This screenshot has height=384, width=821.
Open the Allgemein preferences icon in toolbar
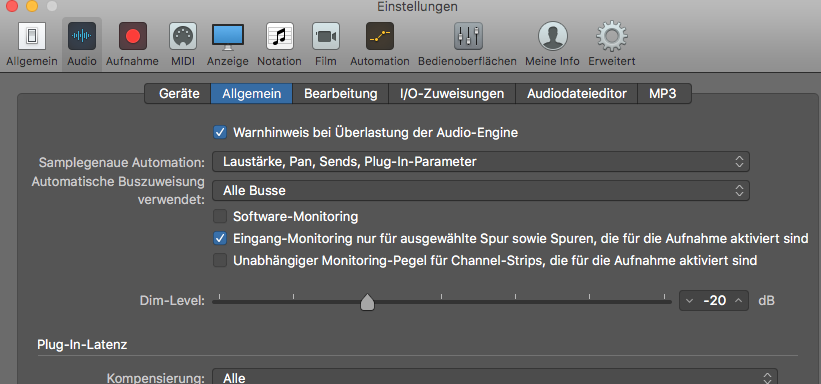point(32,36)
